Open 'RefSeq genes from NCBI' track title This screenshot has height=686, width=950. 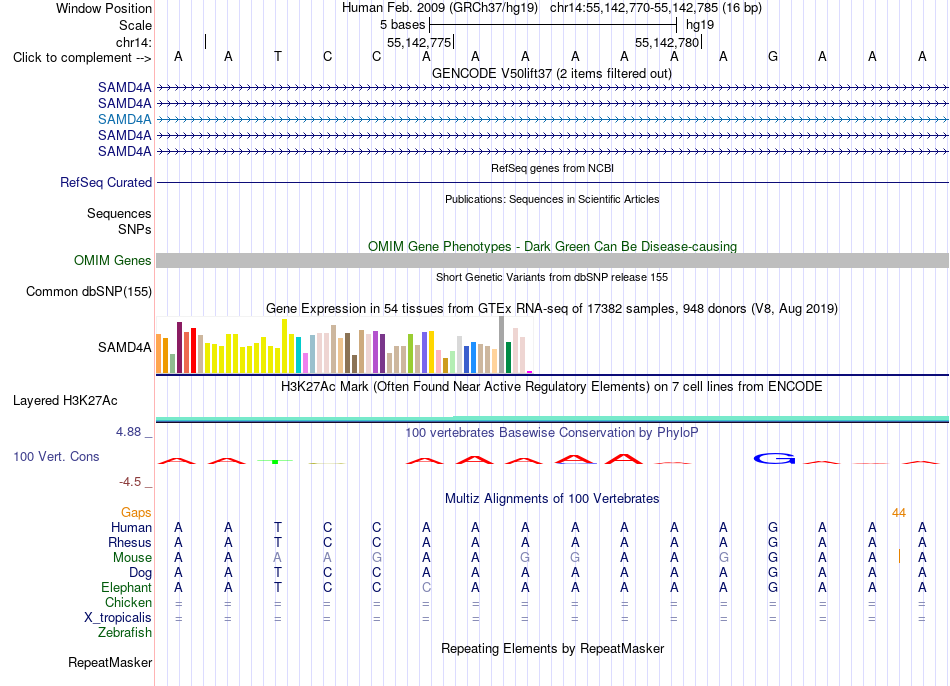[x=552, y=168]
